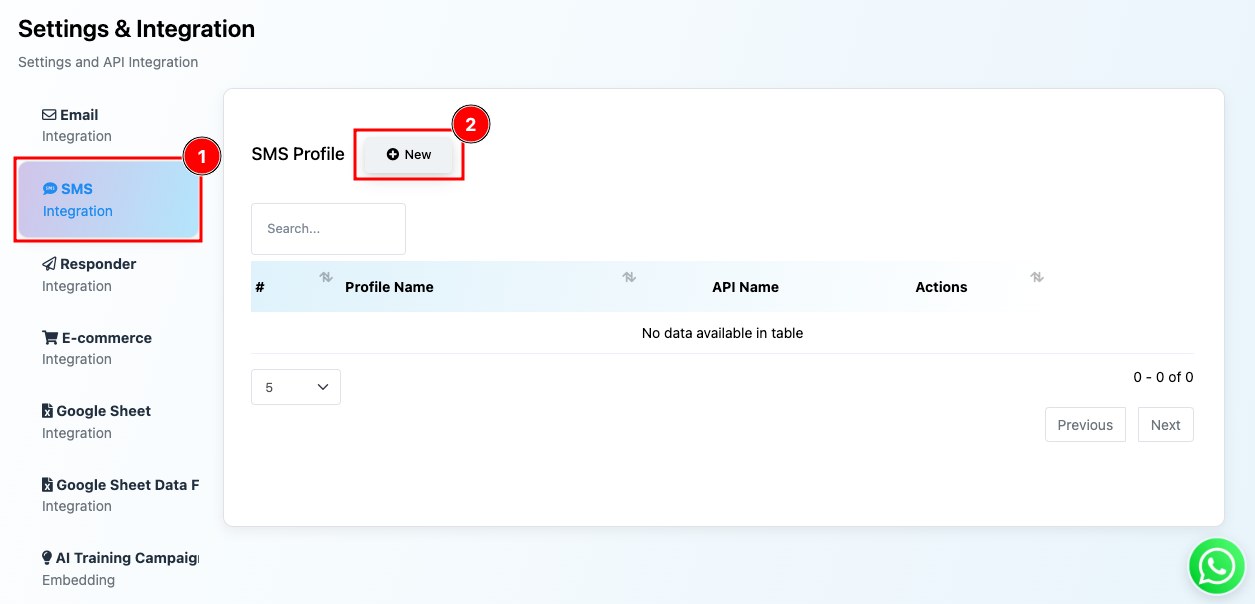Click the Settings & Integration page title
1255x604 pixels.
pyautogui.click(x=136, y=29)
